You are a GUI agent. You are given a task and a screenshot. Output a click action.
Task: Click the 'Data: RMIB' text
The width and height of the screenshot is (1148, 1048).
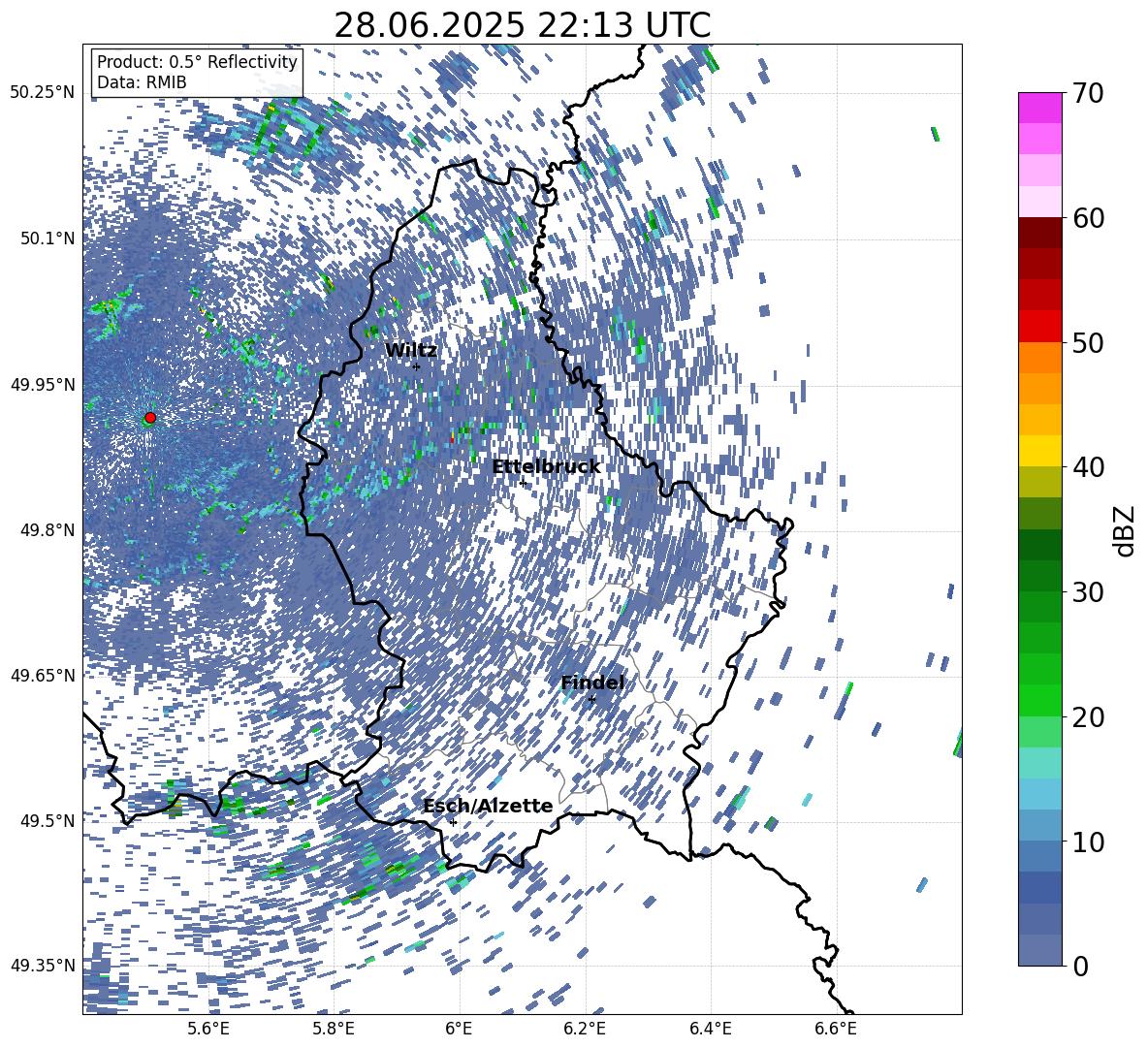[x=142, y=82]
